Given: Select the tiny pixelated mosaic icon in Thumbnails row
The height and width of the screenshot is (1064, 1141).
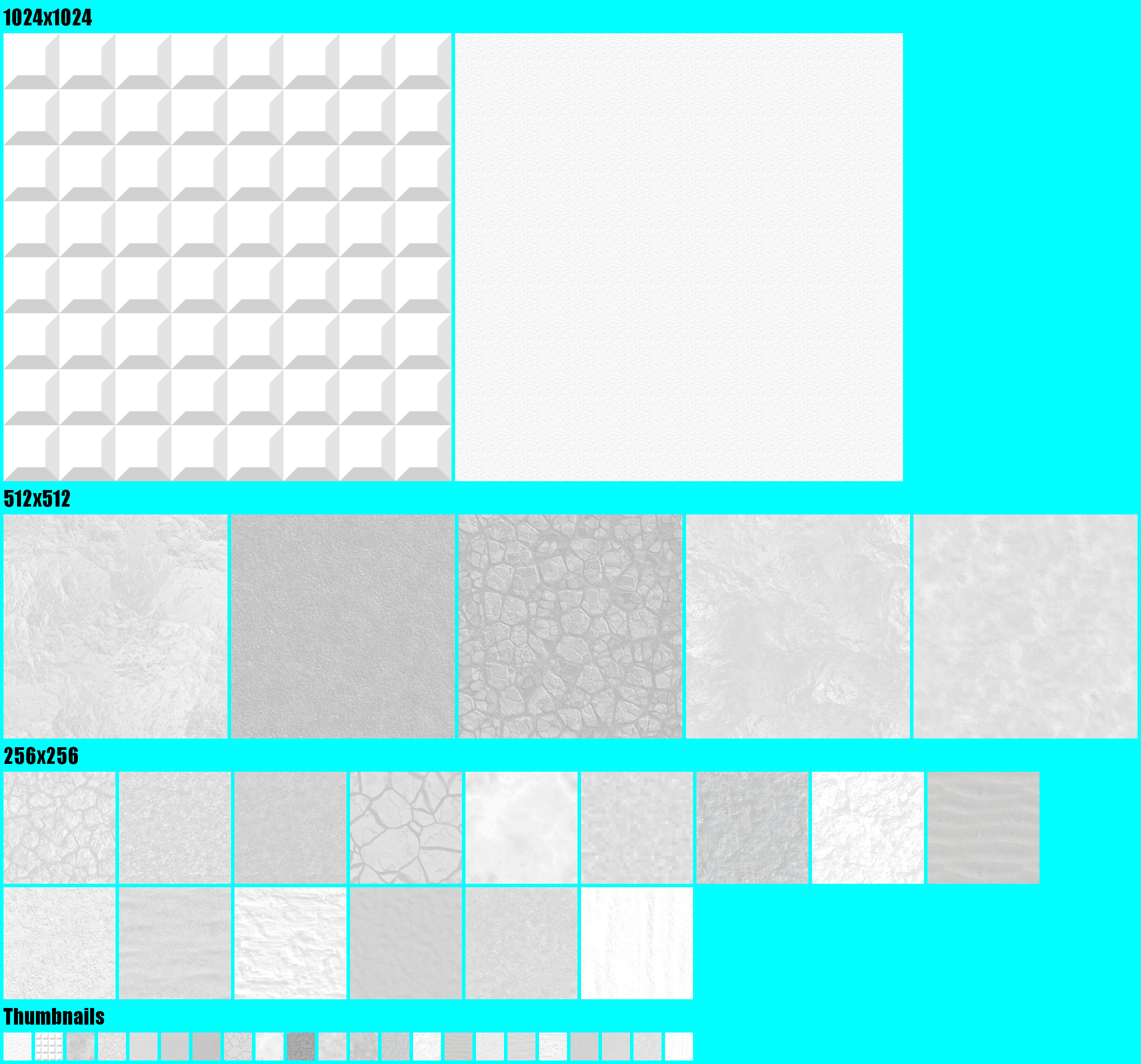Looking at the screenshot, I should [332, 1046].
